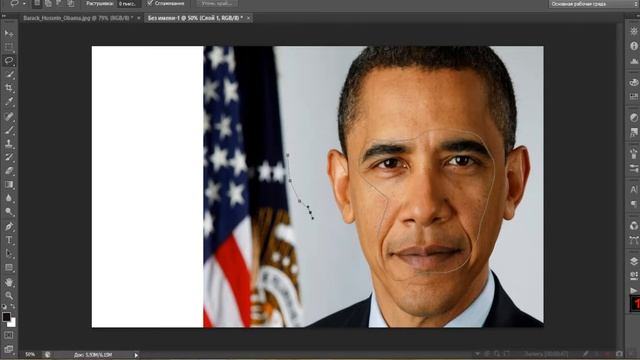Choose Intersect with selection mode
Screen dimensions: 640x360
[x=71, y=4]
